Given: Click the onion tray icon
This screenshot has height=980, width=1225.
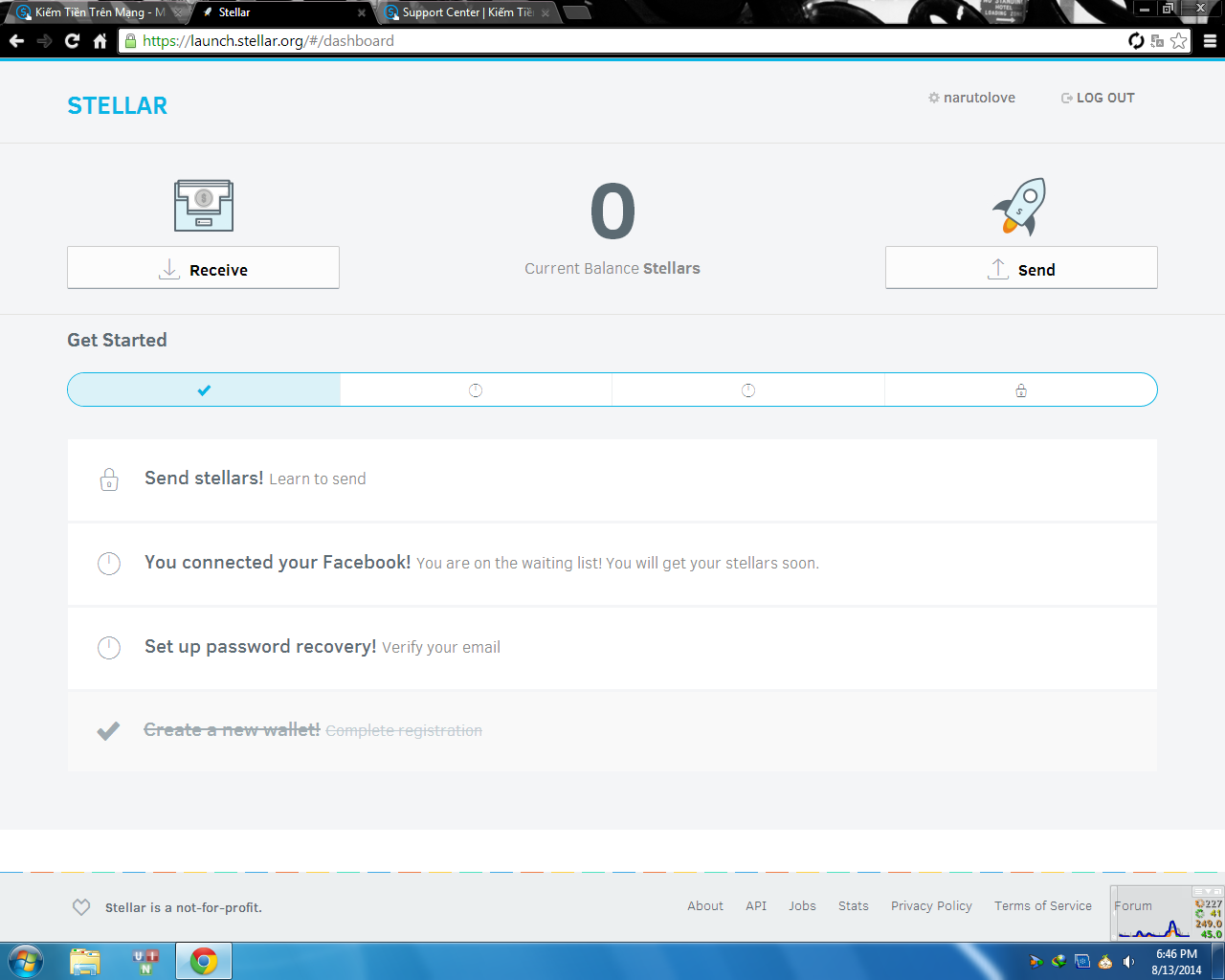Looking at the screenshot, I should [1105, 962].
